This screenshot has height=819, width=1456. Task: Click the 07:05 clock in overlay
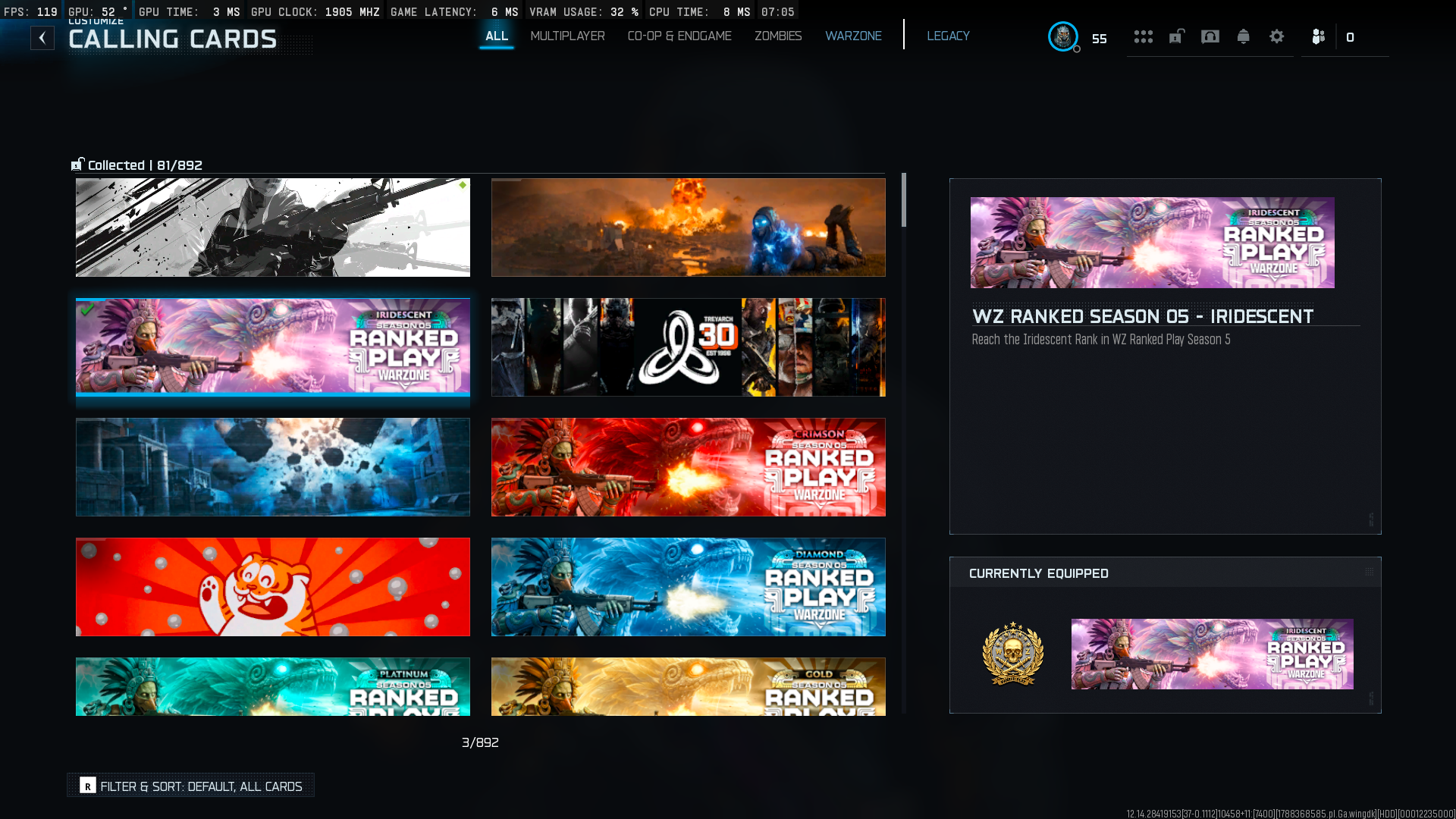tap(778, 12)
